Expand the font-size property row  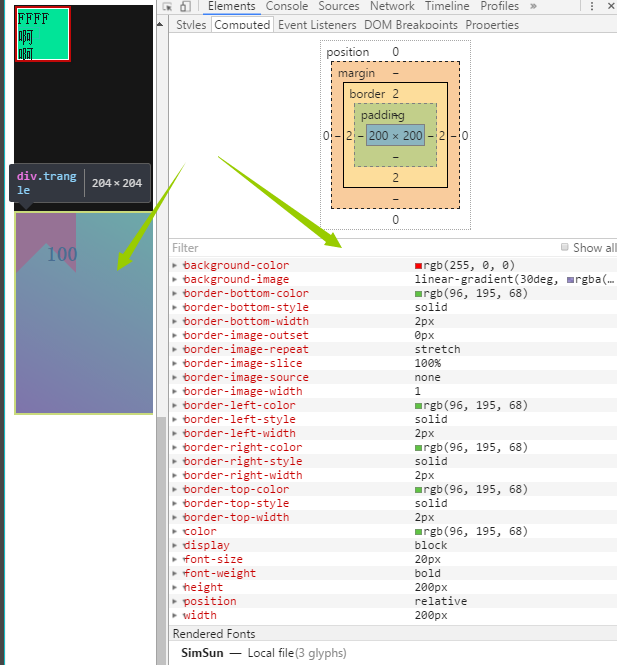tap(175, 559)
